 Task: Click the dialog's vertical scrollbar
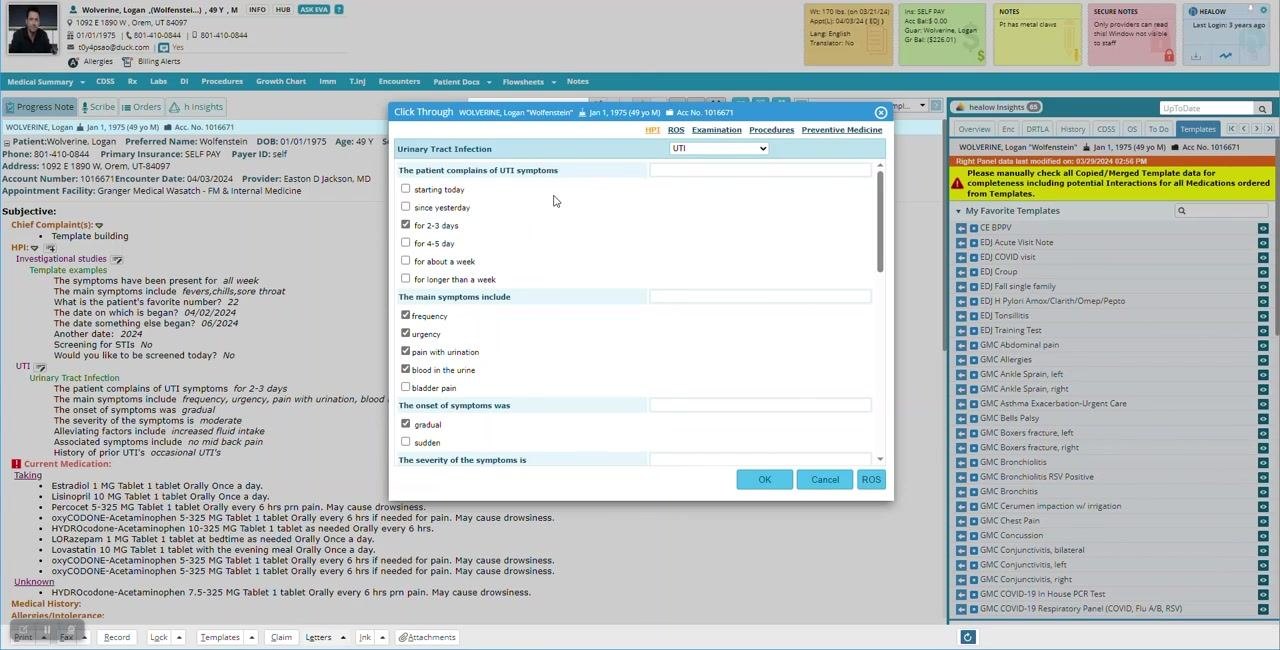click(880, 221)
